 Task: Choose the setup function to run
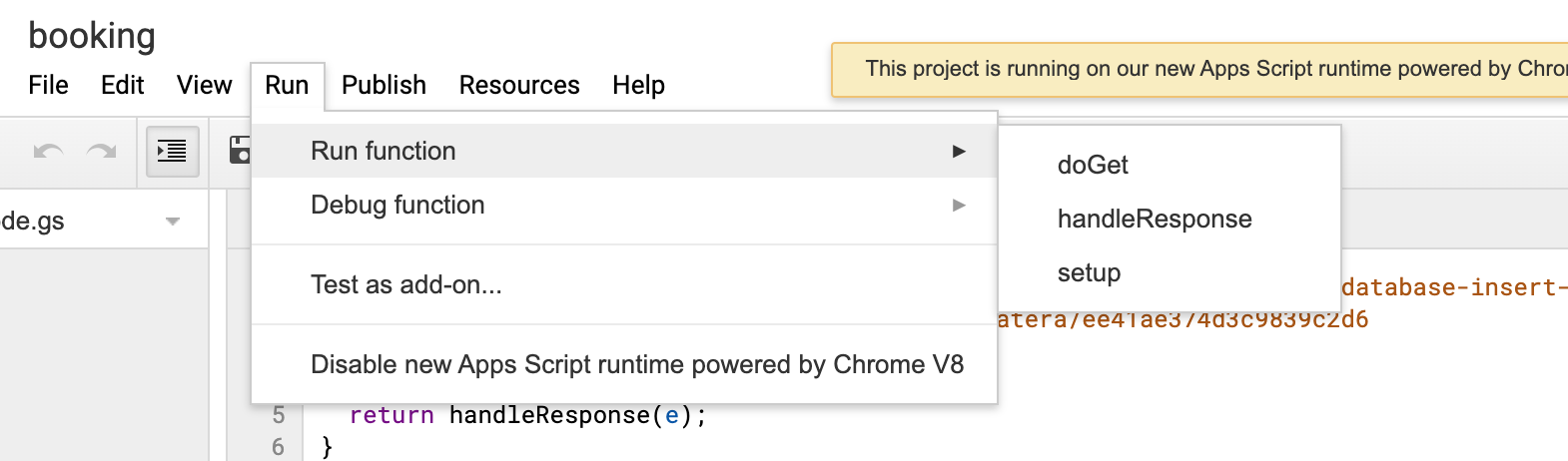click(x=1089, y=273)
